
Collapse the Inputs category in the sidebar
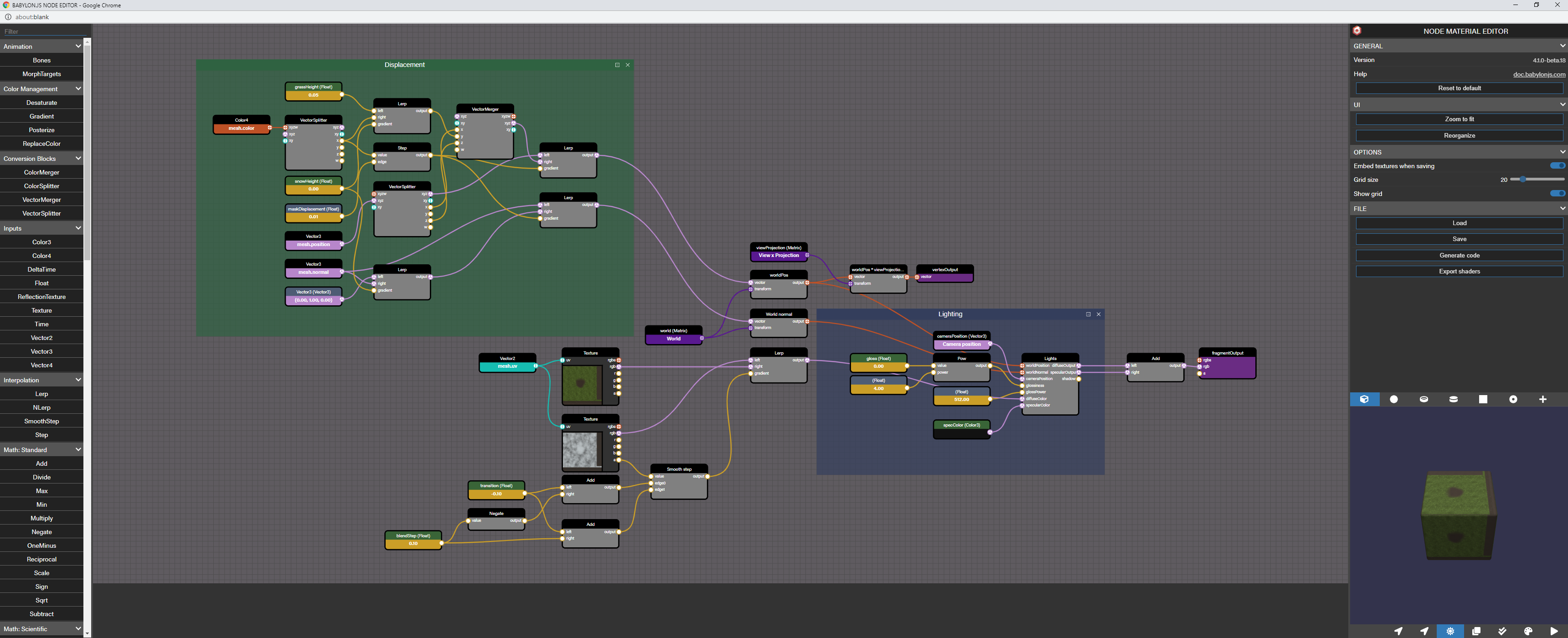pos(78,228)
